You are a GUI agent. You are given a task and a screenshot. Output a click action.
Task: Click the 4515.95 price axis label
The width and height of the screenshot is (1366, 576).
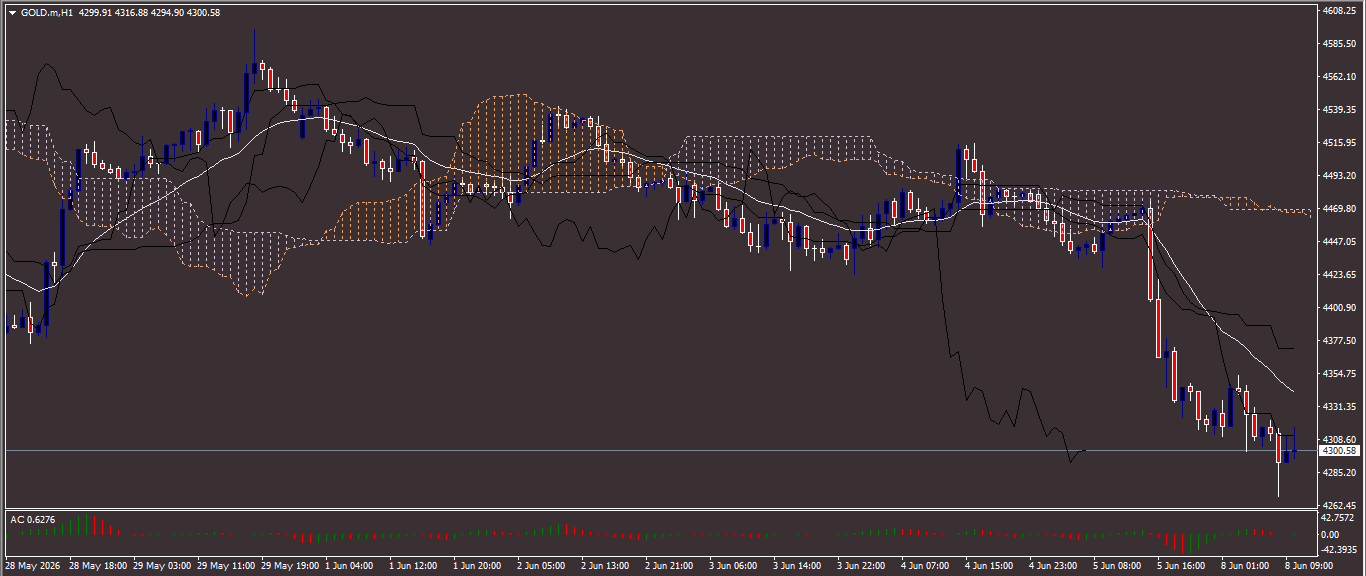click(1337, 143)
